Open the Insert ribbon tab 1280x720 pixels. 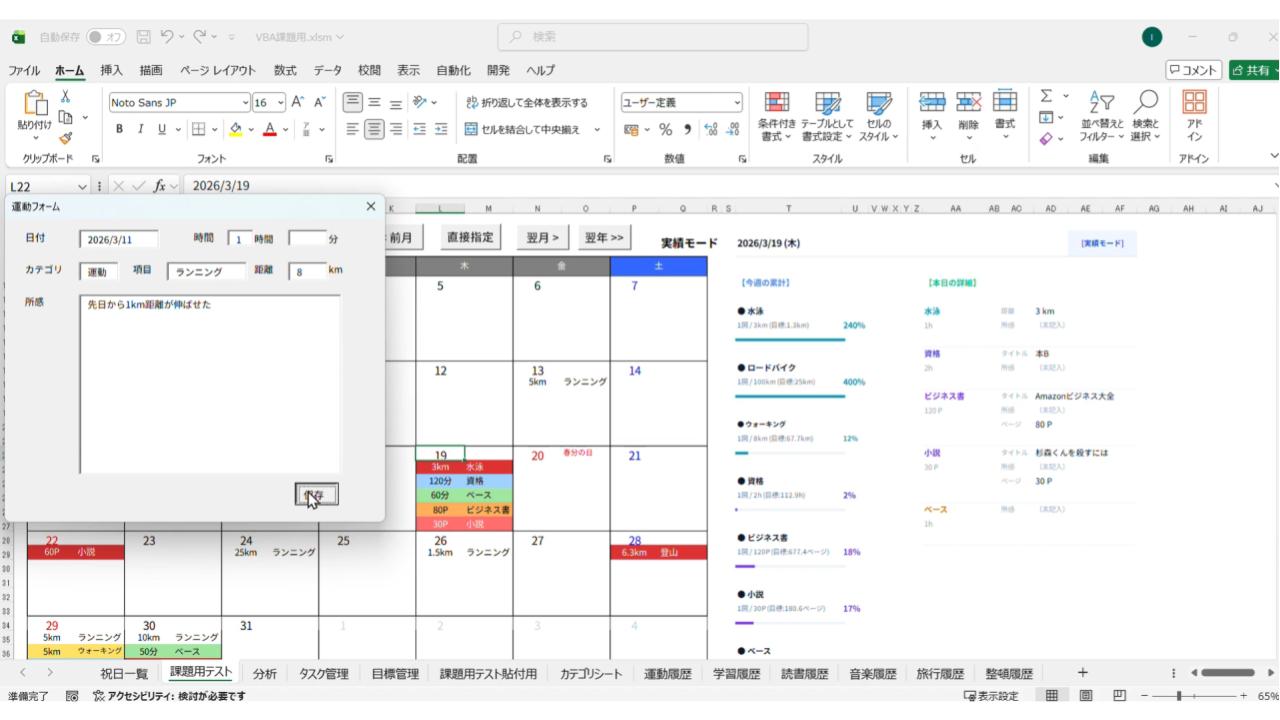(111, 70)
